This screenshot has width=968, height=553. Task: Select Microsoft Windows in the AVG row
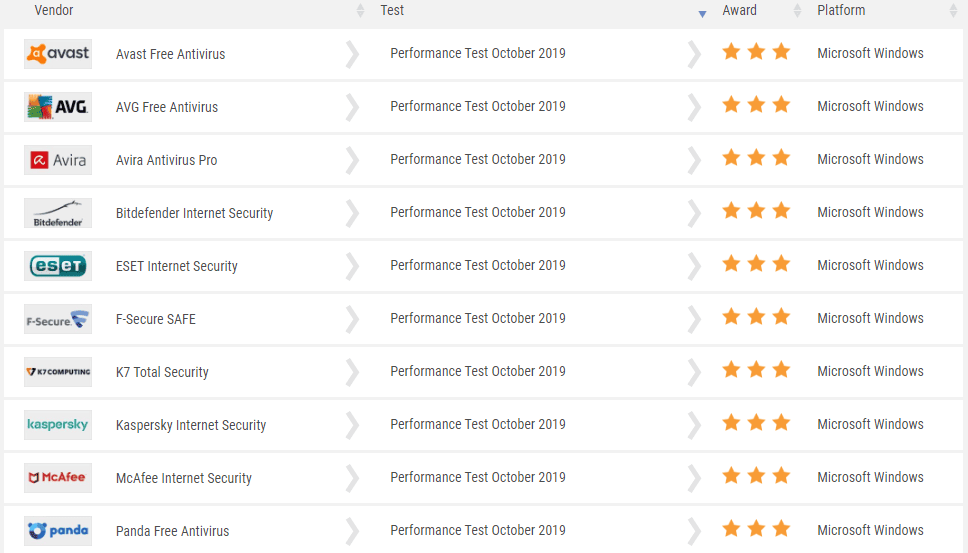point(870,107)
